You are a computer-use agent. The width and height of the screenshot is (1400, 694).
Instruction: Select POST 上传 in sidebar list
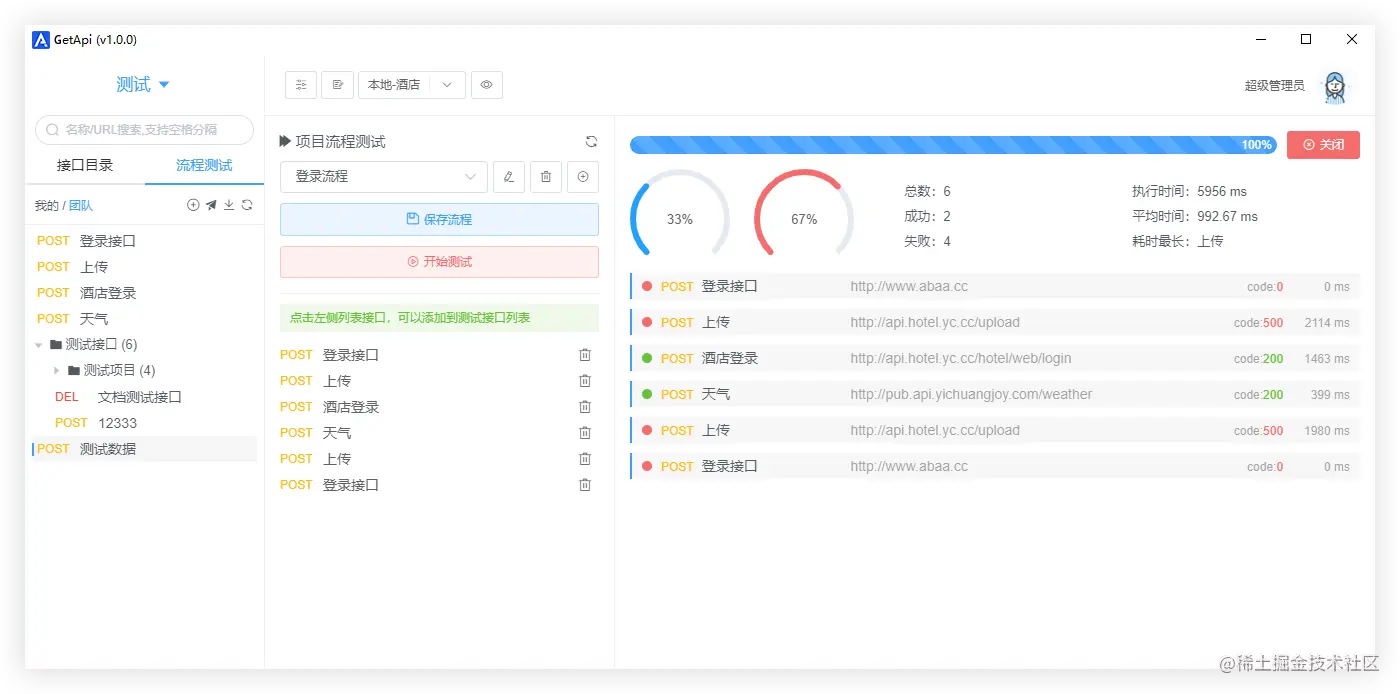pos(144,267)
